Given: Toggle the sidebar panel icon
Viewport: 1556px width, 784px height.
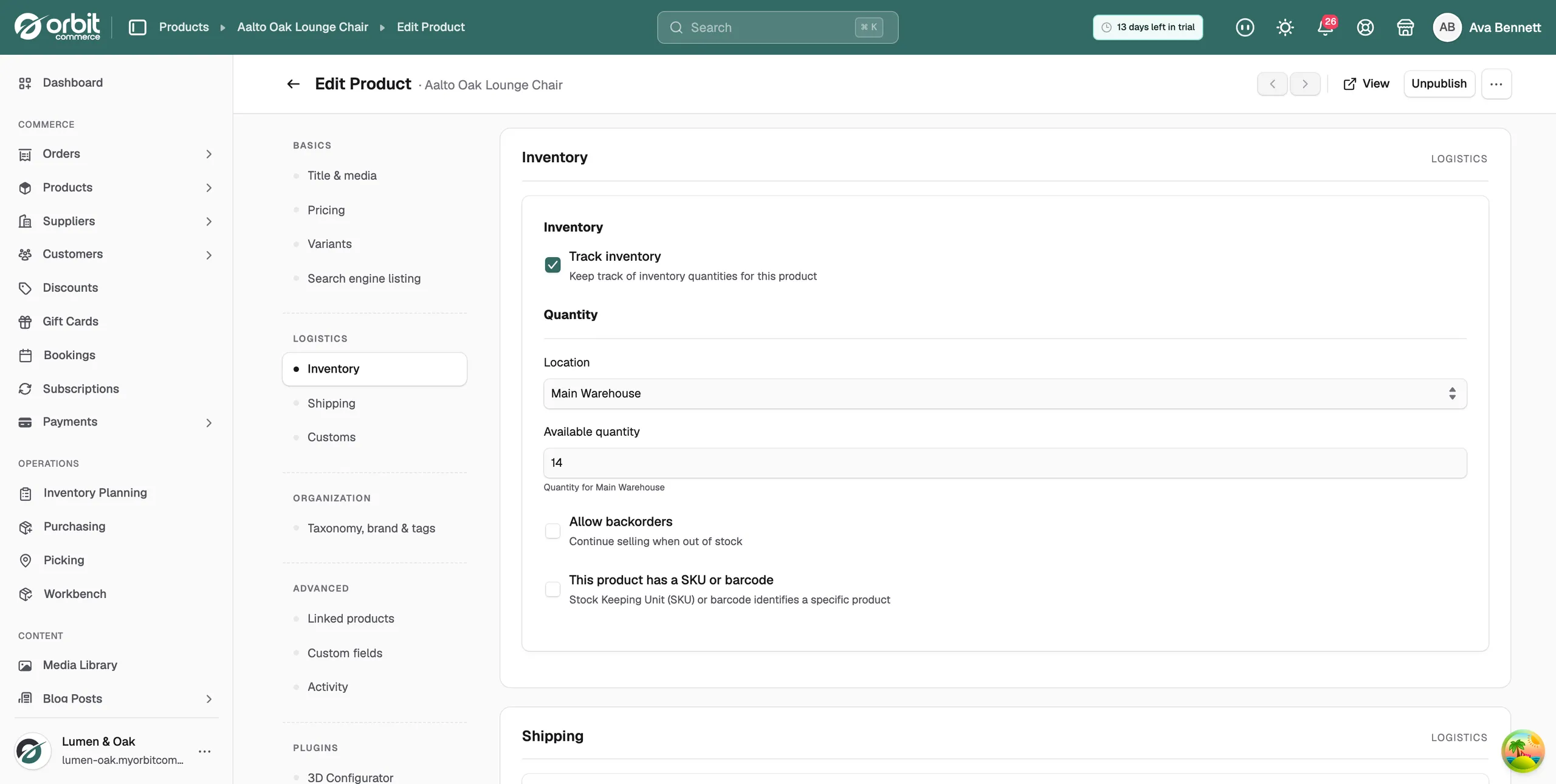Looking at the screenshot, I should coord(137,27).
